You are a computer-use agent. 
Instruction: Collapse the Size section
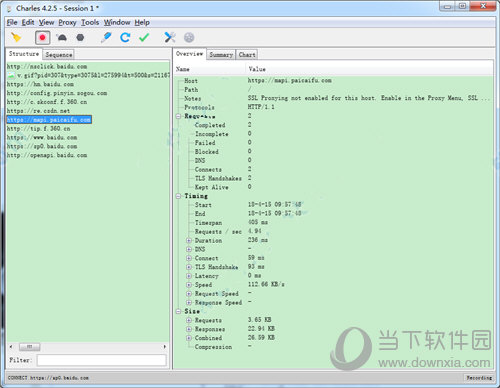pos(178,311)
